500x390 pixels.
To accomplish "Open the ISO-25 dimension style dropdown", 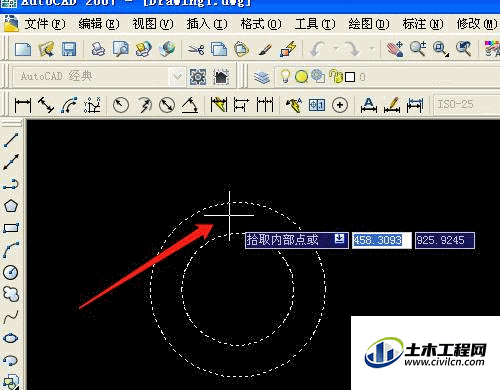I will (x=467, y=105).
